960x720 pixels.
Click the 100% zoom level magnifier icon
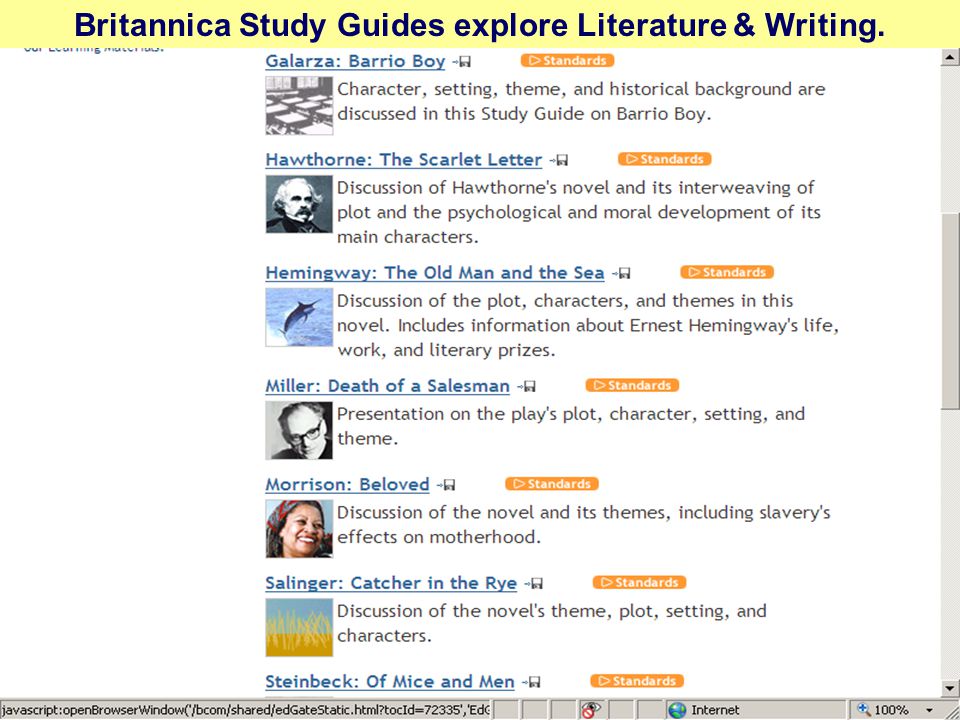coord(863,710)
